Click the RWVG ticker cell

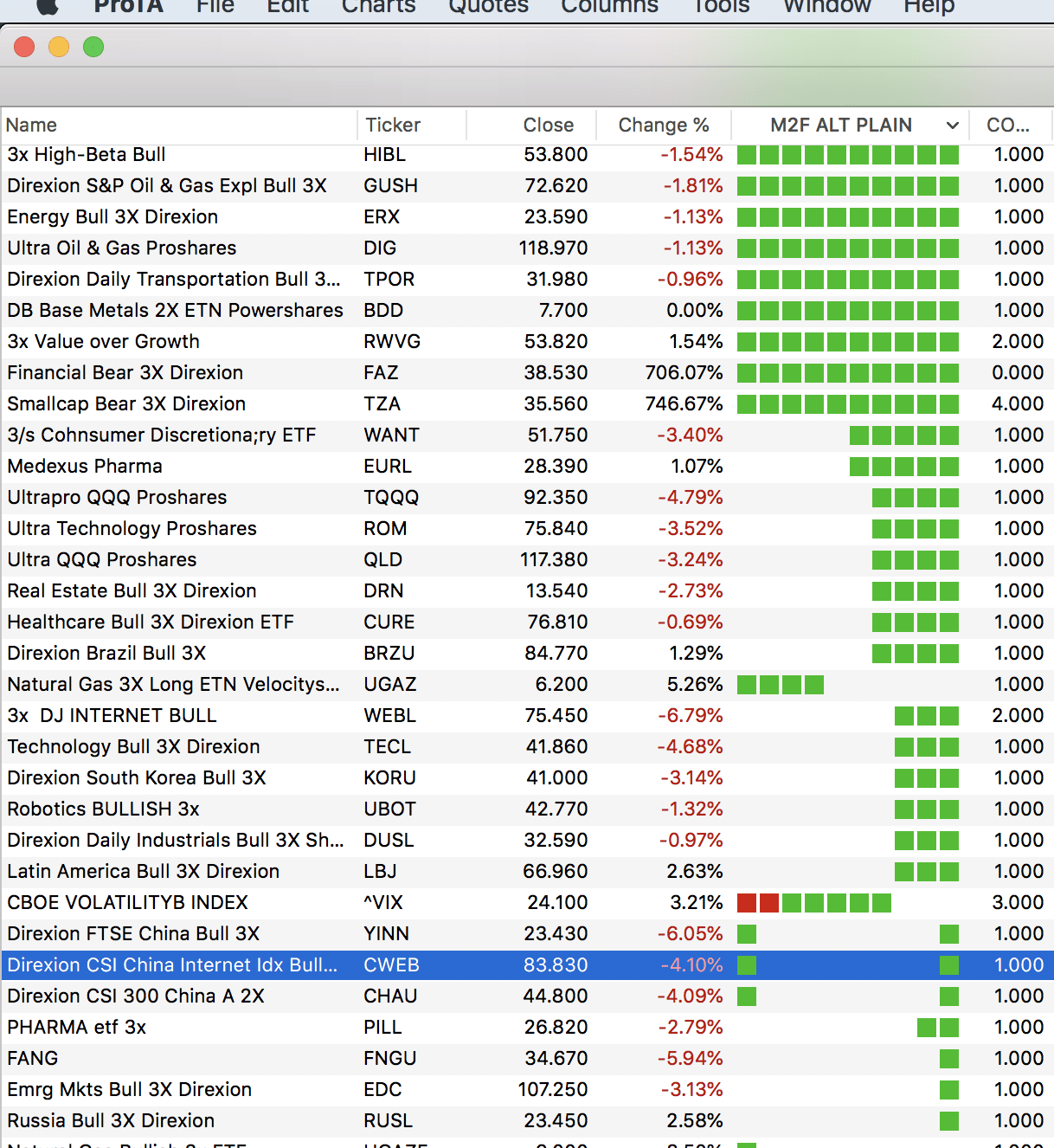click(x=392, y=341)
